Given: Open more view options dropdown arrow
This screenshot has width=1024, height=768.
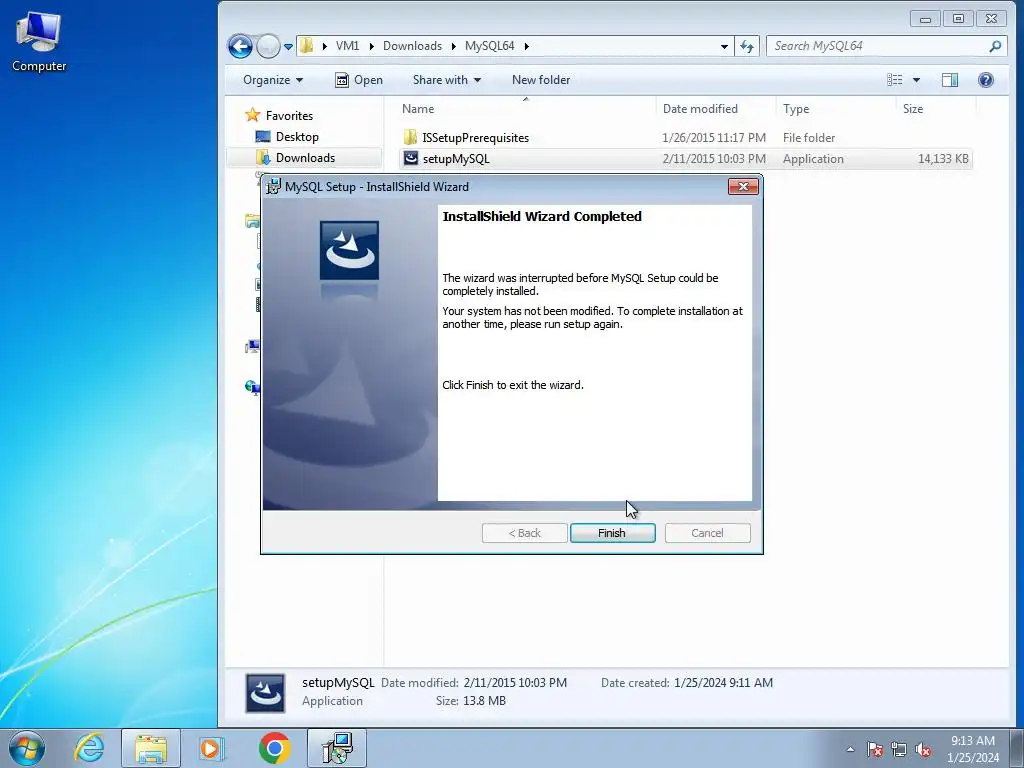Looking at the screenshot, I should [916, 80].
